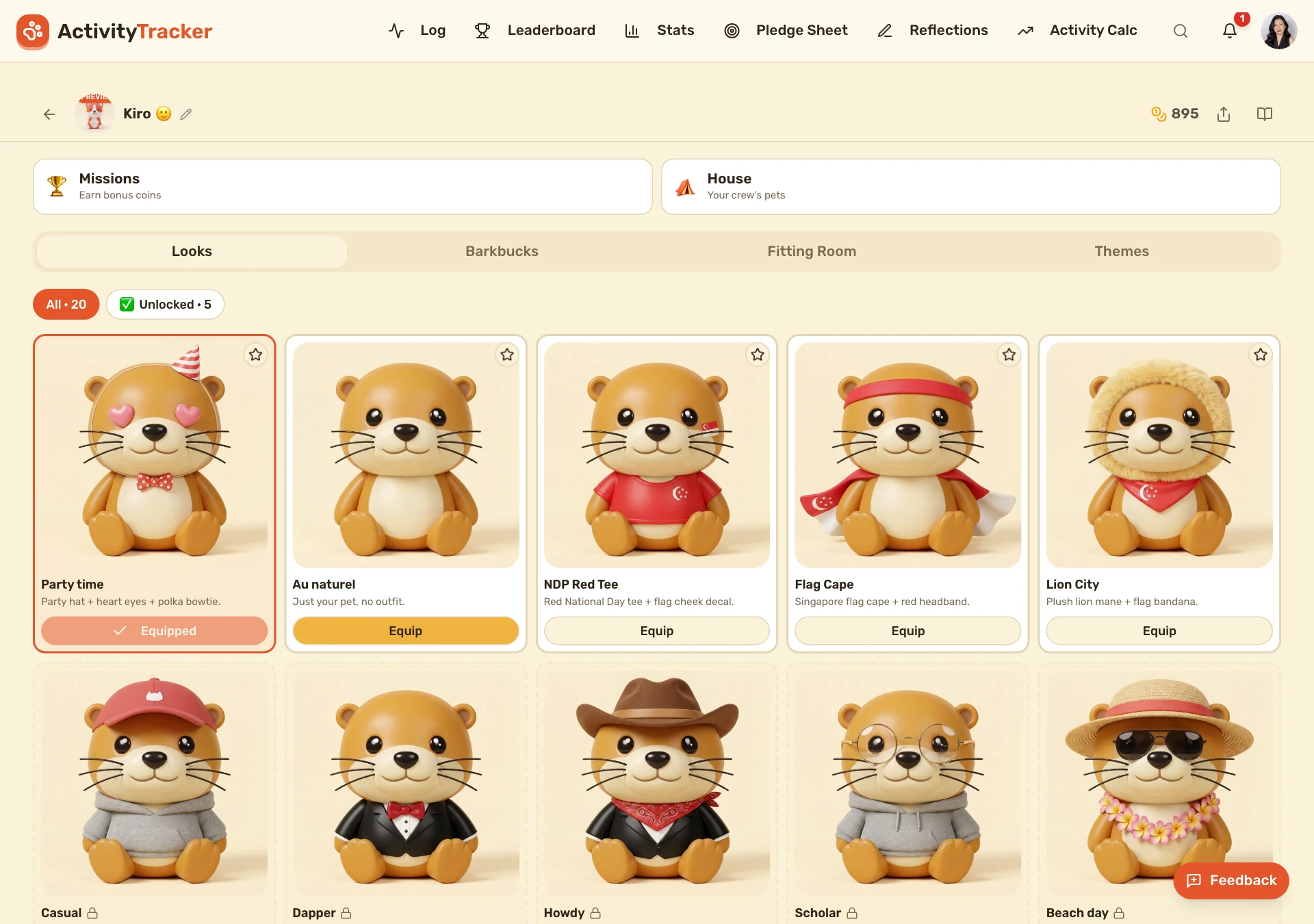Open the guide book icon
Image resolution: width=1314 pixels, height=924 pixels.
coord(1265,114)
